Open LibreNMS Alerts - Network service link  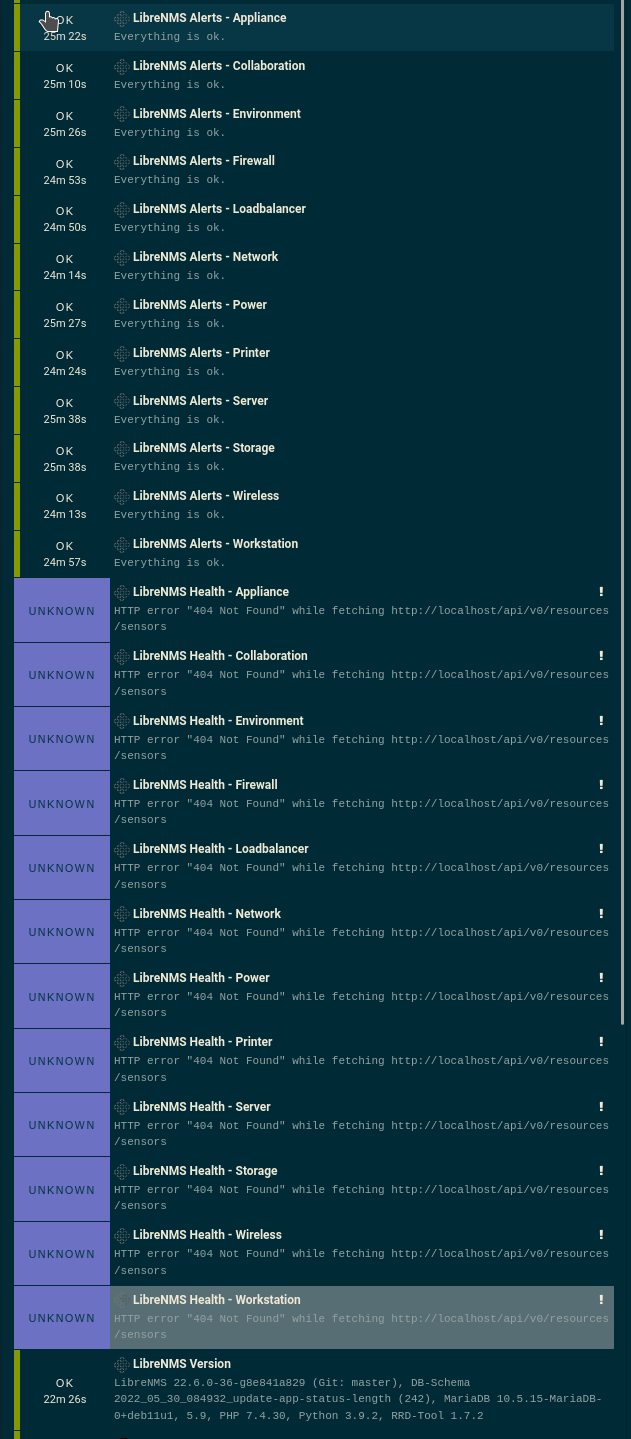(x=205, y=257)
